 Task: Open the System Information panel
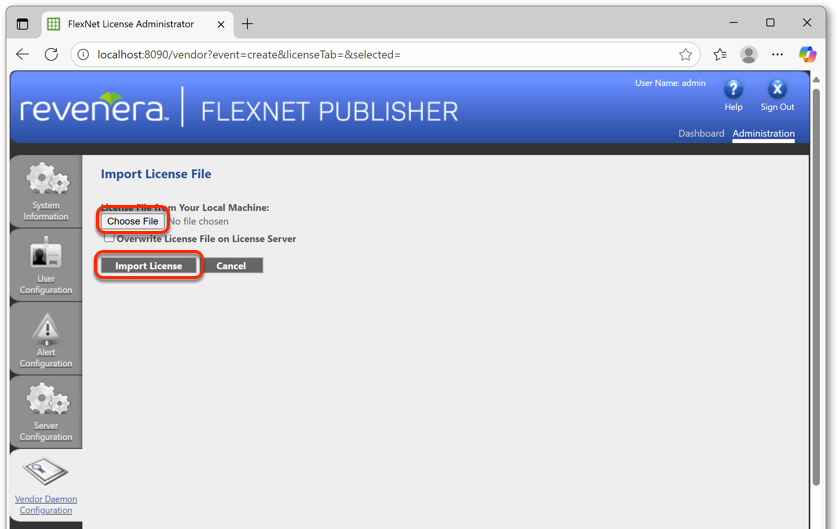tap(46, 191)
